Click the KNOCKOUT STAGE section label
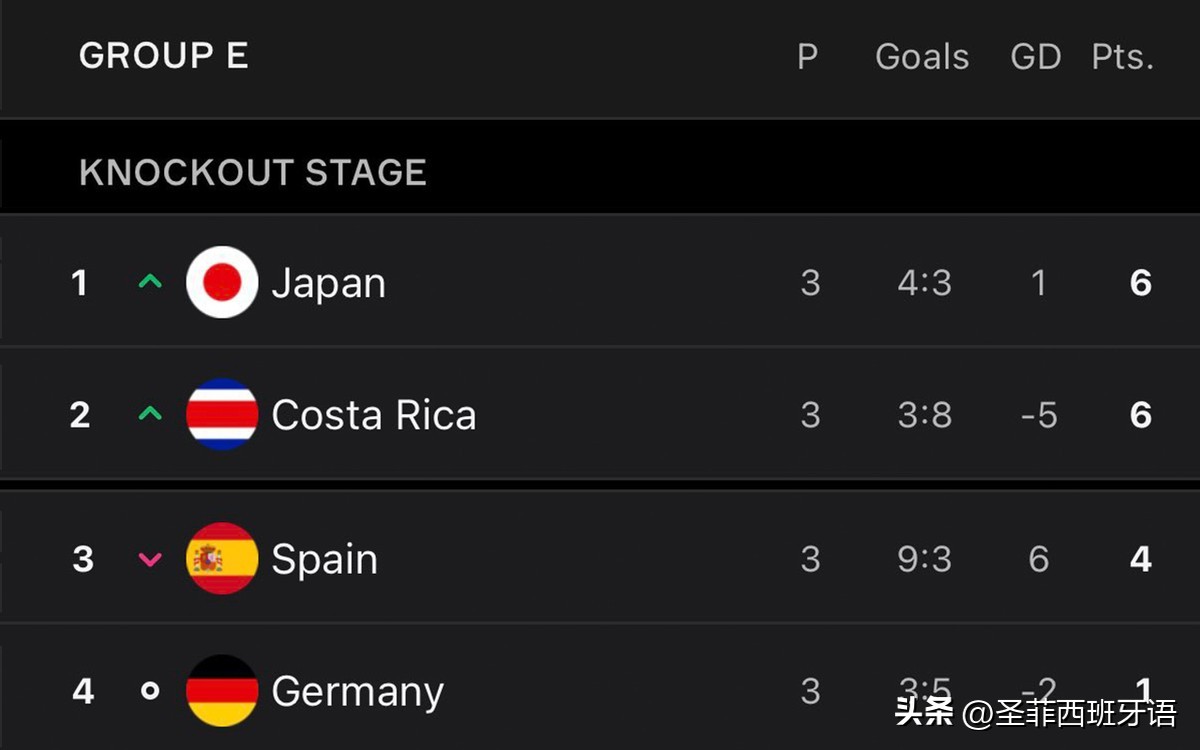The width and height of the screenshot is (1200, 750). point(253,173)
